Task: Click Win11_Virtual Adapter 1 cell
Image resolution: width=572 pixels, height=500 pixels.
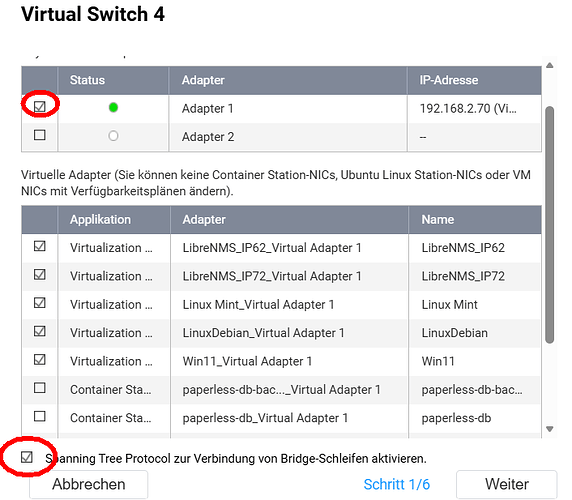Action: pos(289,361)
